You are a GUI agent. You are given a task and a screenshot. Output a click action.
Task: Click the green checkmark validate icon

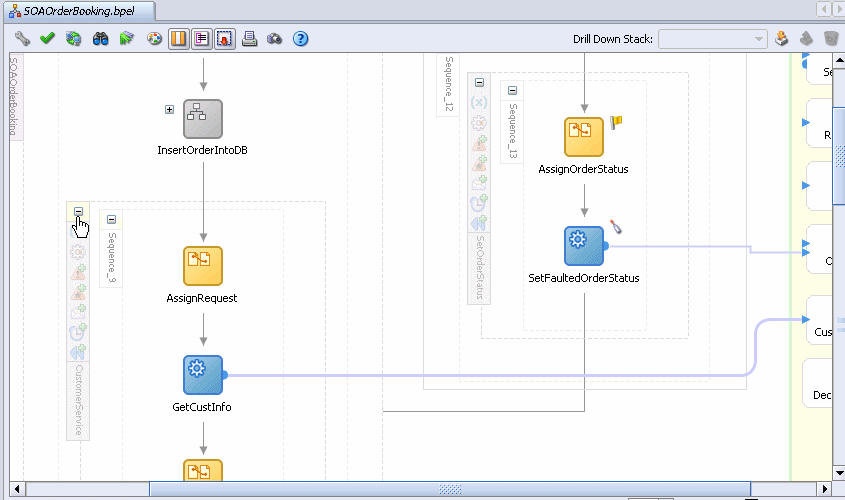47,39
